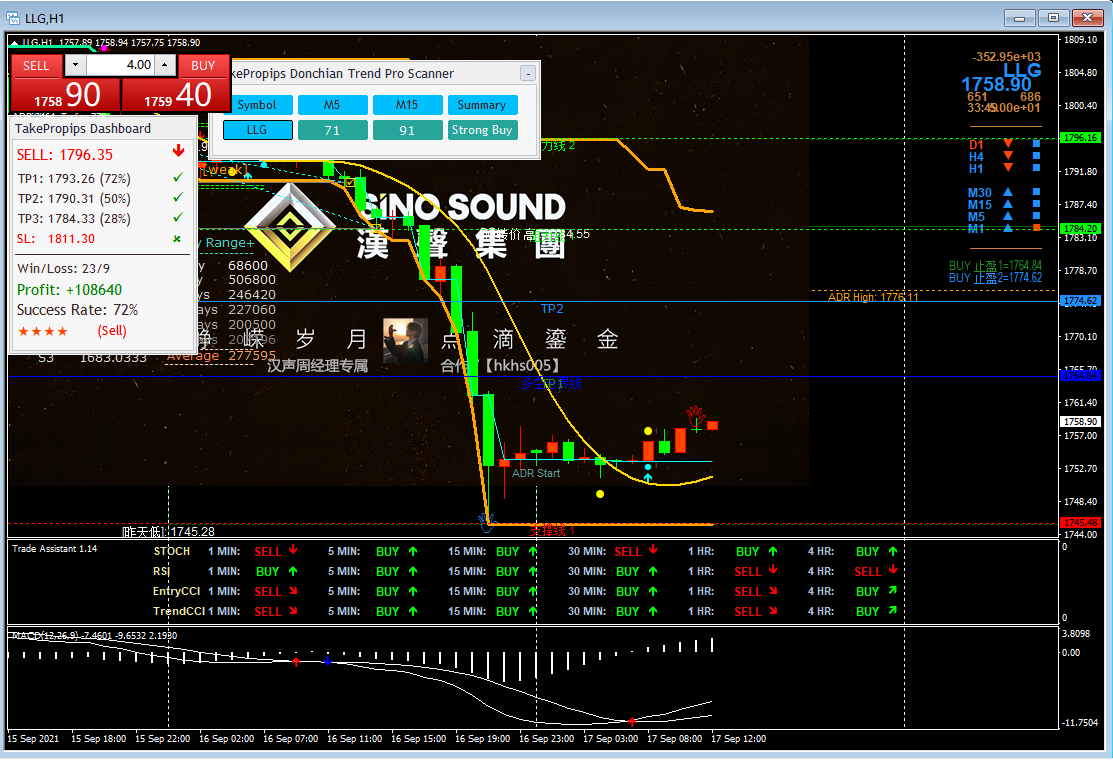Image resolution: width=1113 pixels, height=760 pixels.
Task: Click the blue hand marker at the chart low
Action: 486,524
